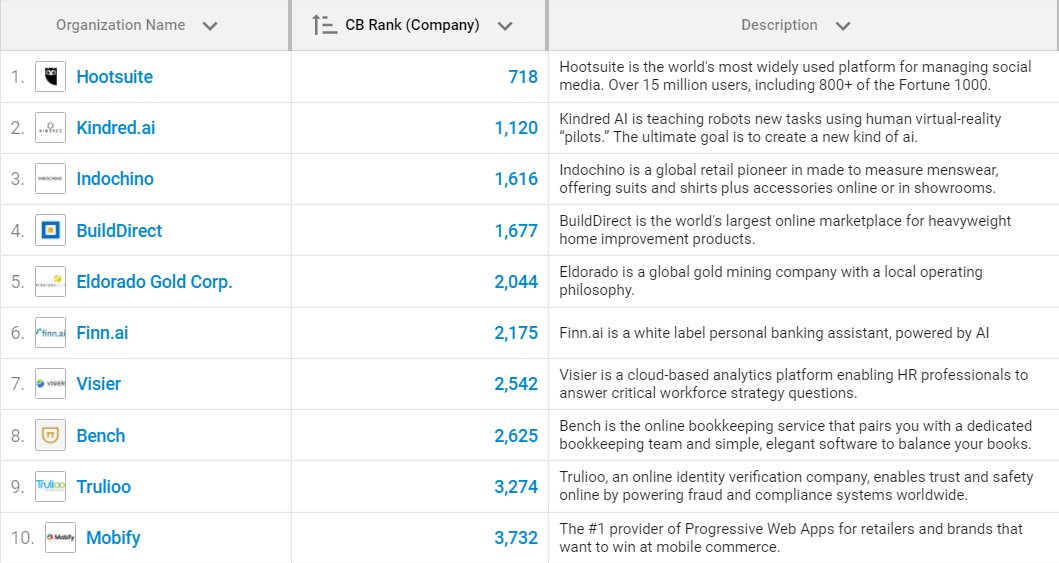
Task: Open the Description column dropdown arrow
Action: (x=842, y=26)
